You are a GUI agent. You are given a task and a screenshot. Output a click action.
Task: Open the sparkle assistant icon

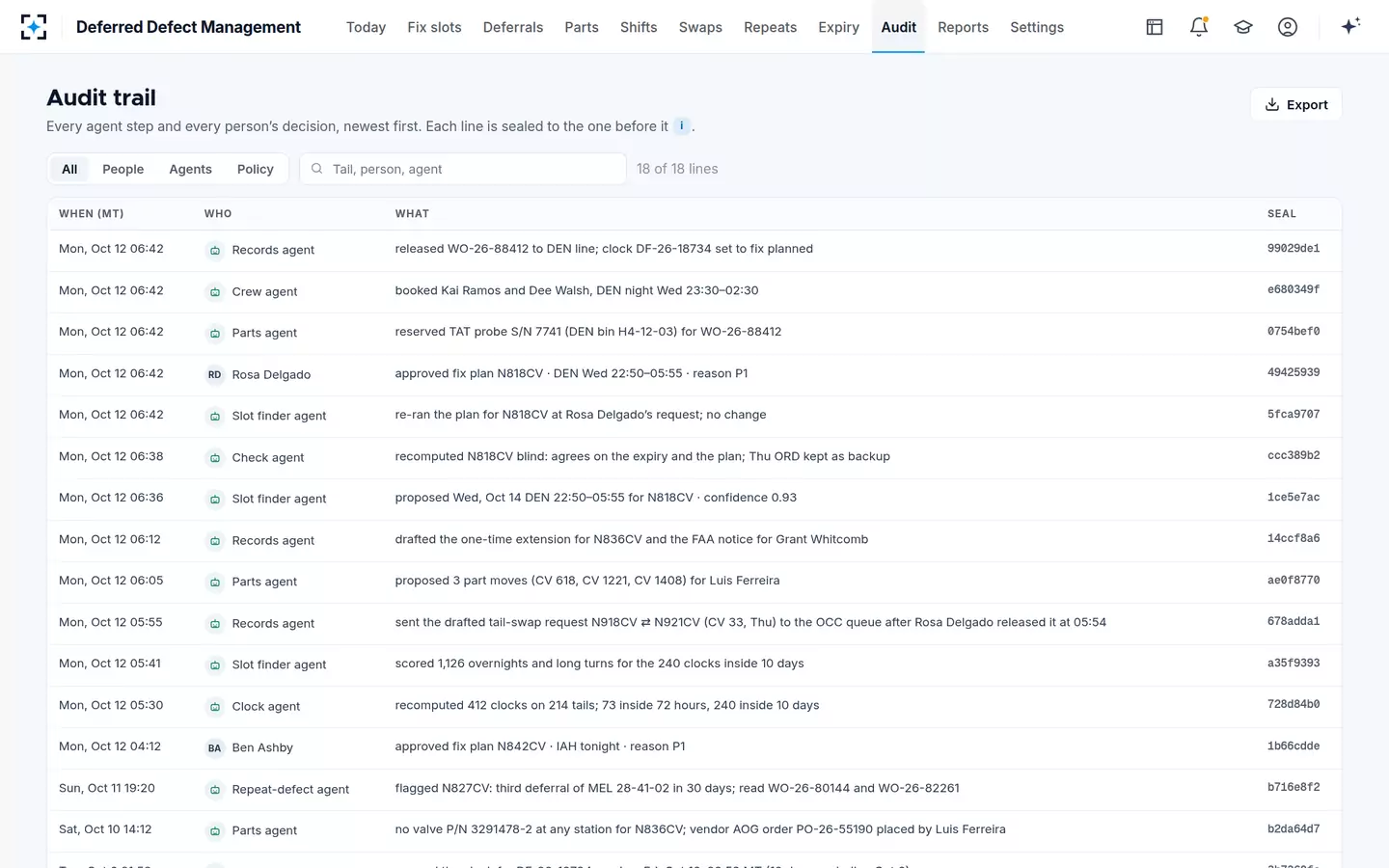(x=1350, y=27)
